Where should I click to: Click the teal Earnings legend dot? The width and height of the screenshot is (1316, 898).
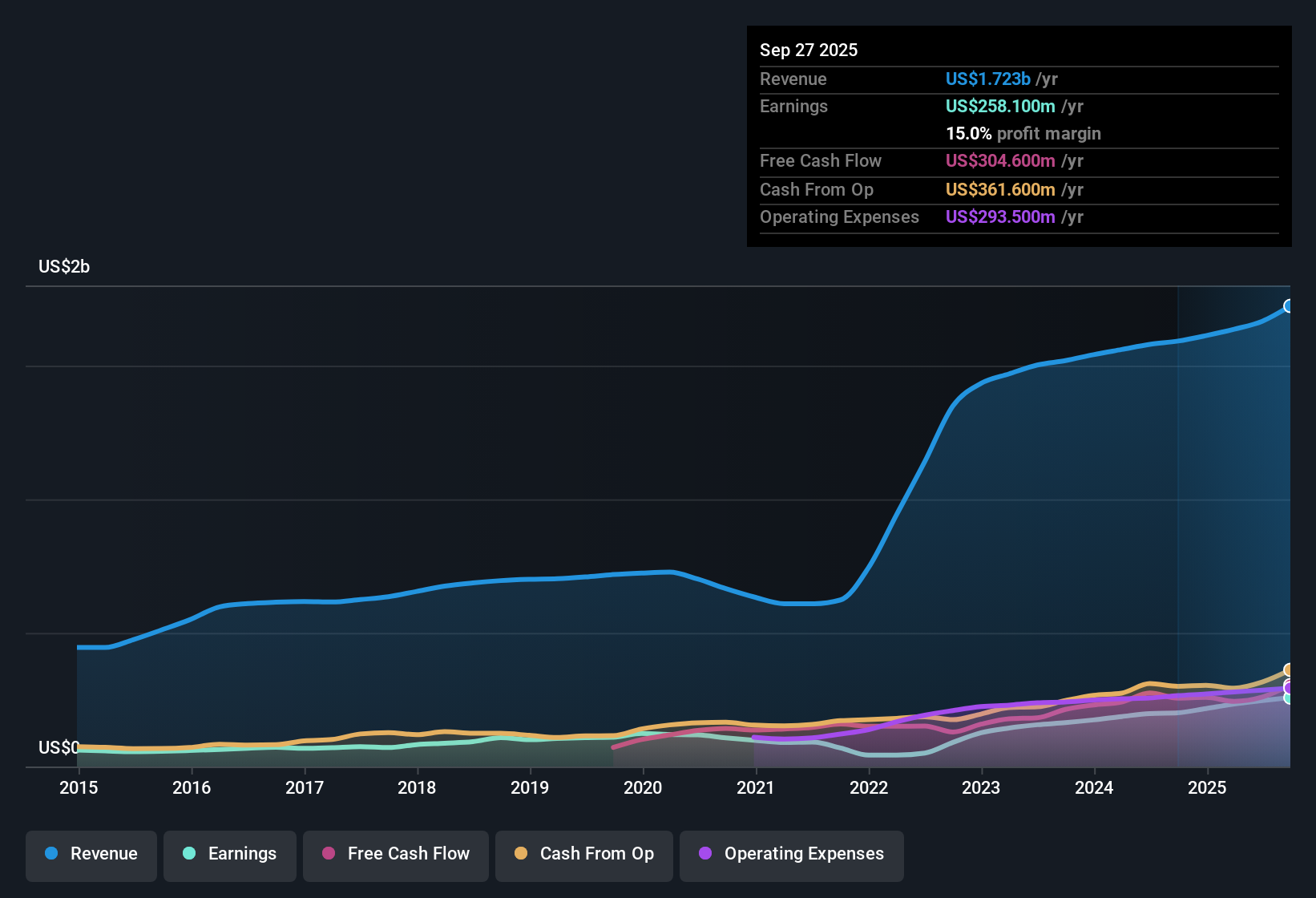[189, 854]
